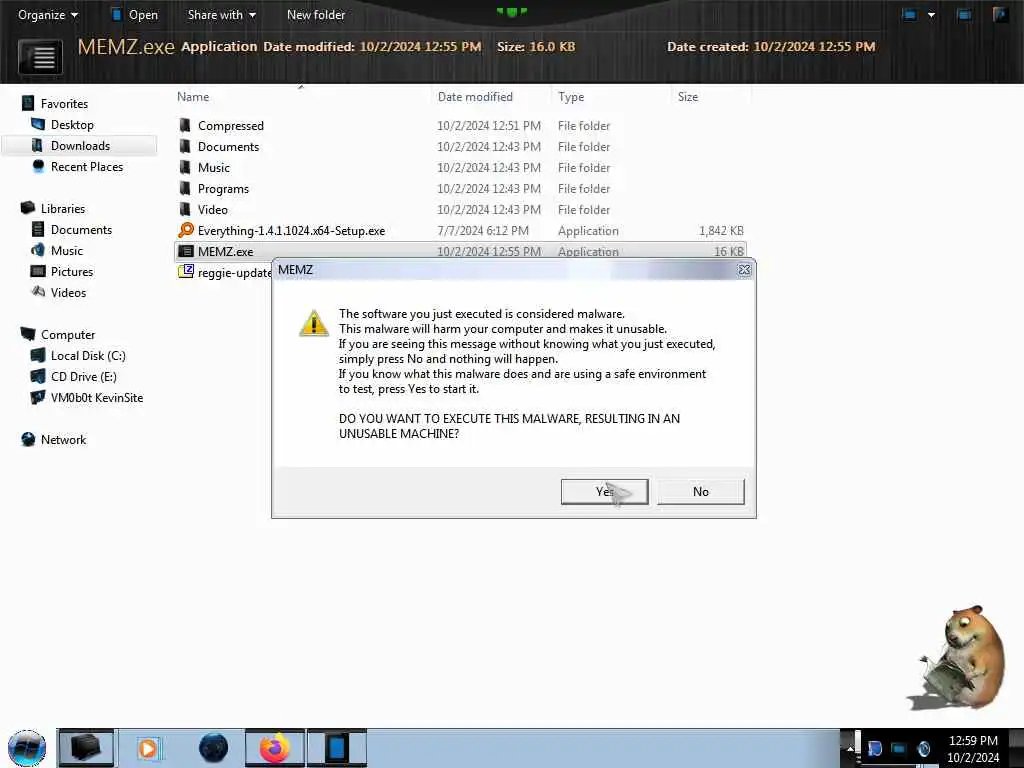The width and height of the screenshot is (1024, 768).
Task: Open the Organize menu
Action: tap(48, 14)
